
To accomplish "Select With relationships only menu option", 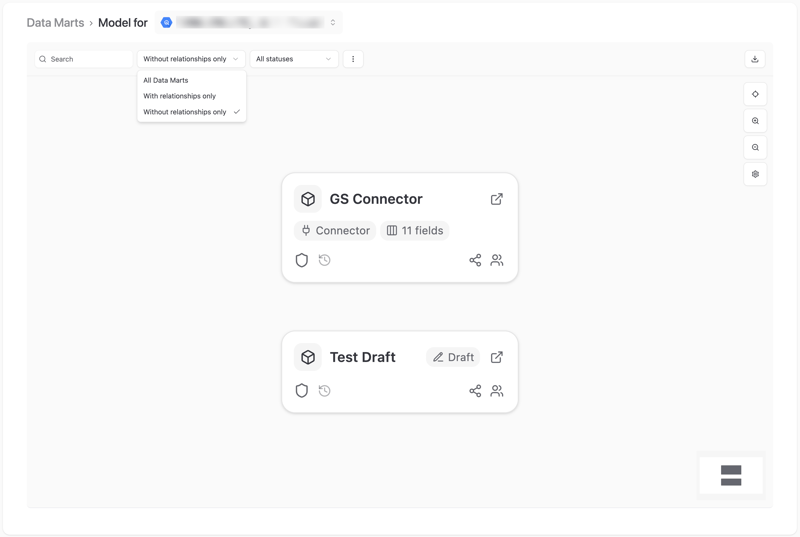I will tap(191, 96).
